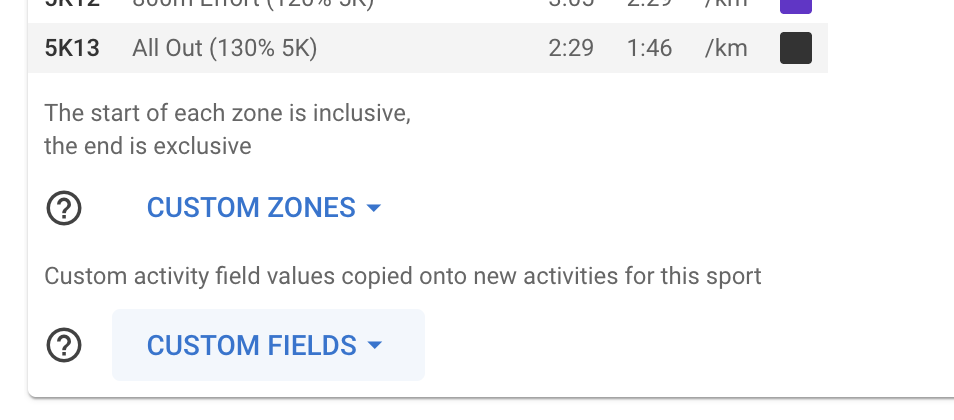Select the 5K13 zone label

72,48
